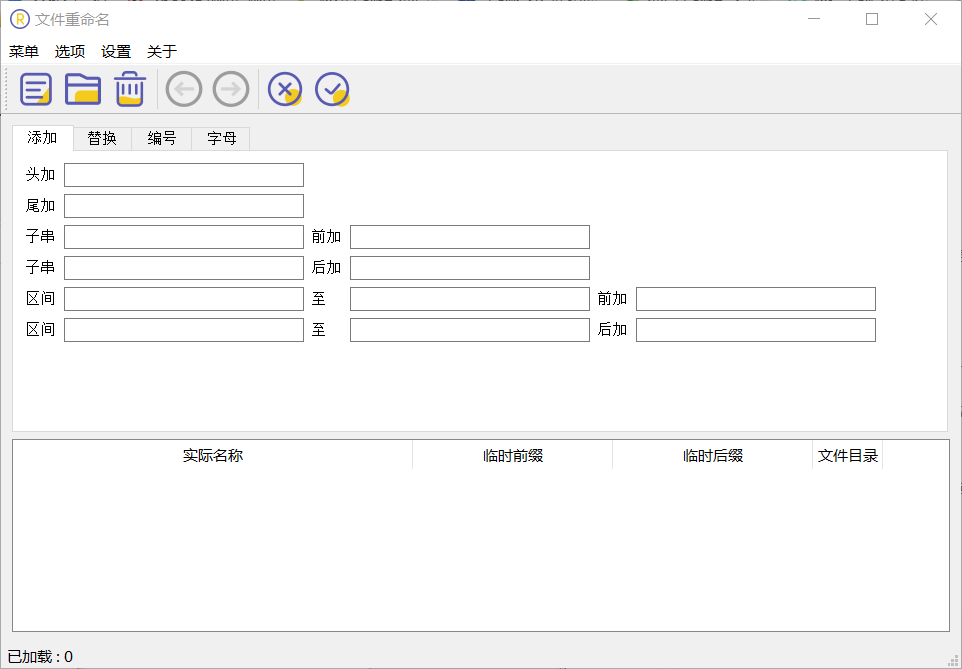Click the 尾加 input field

tap(184, 206)
